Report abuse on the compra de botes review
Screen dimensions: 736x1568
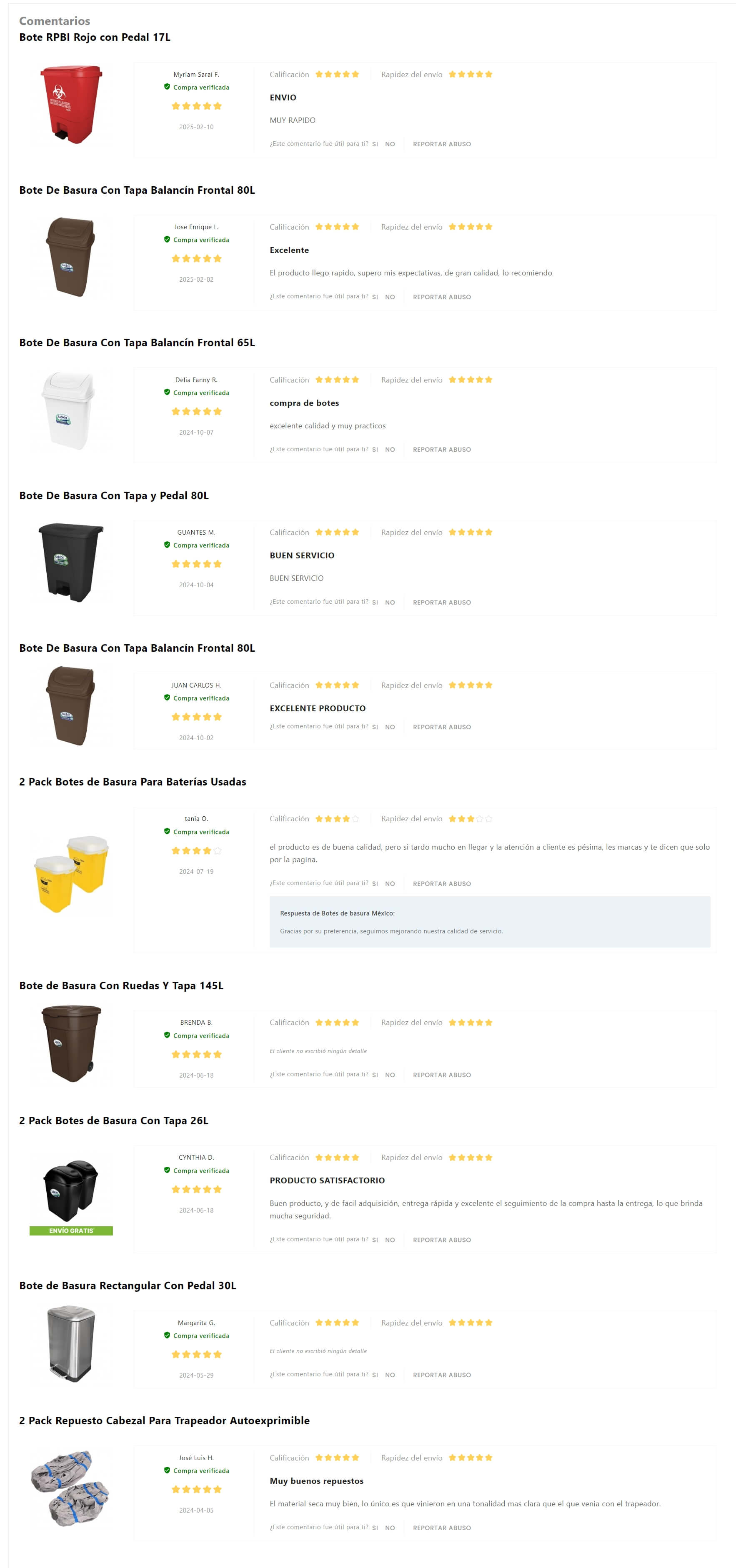pyautogui.click(x=442, y=449)
